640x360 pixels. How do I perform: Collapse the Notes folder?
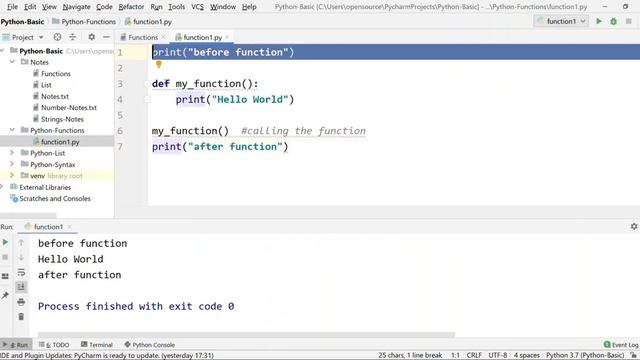pyautogui.click(x=12, y=62)
